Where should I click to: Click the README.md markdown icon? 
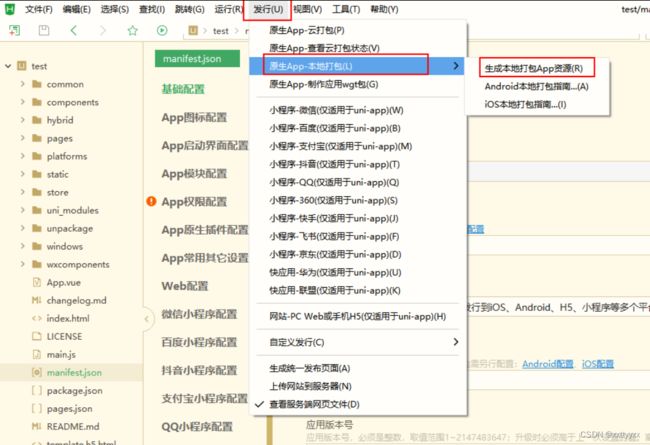click(x=37, y=426)
